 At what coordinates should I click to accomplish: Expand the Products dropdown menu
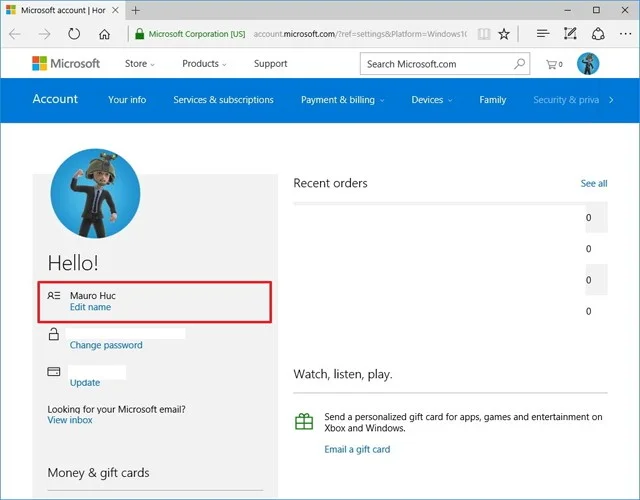[204, 64]
